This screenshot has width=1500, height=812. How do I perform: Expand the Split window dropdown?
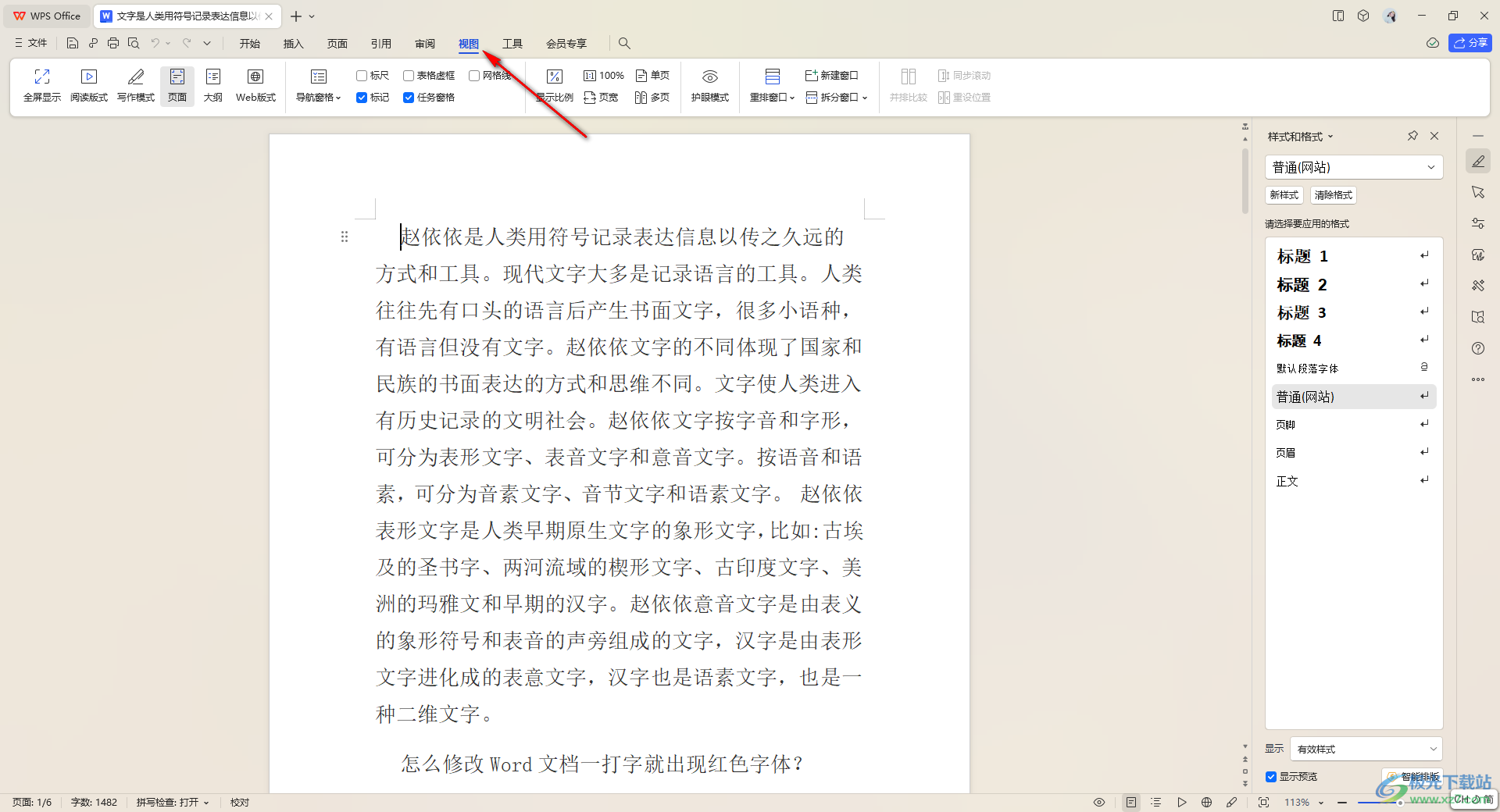coord(837,98)
